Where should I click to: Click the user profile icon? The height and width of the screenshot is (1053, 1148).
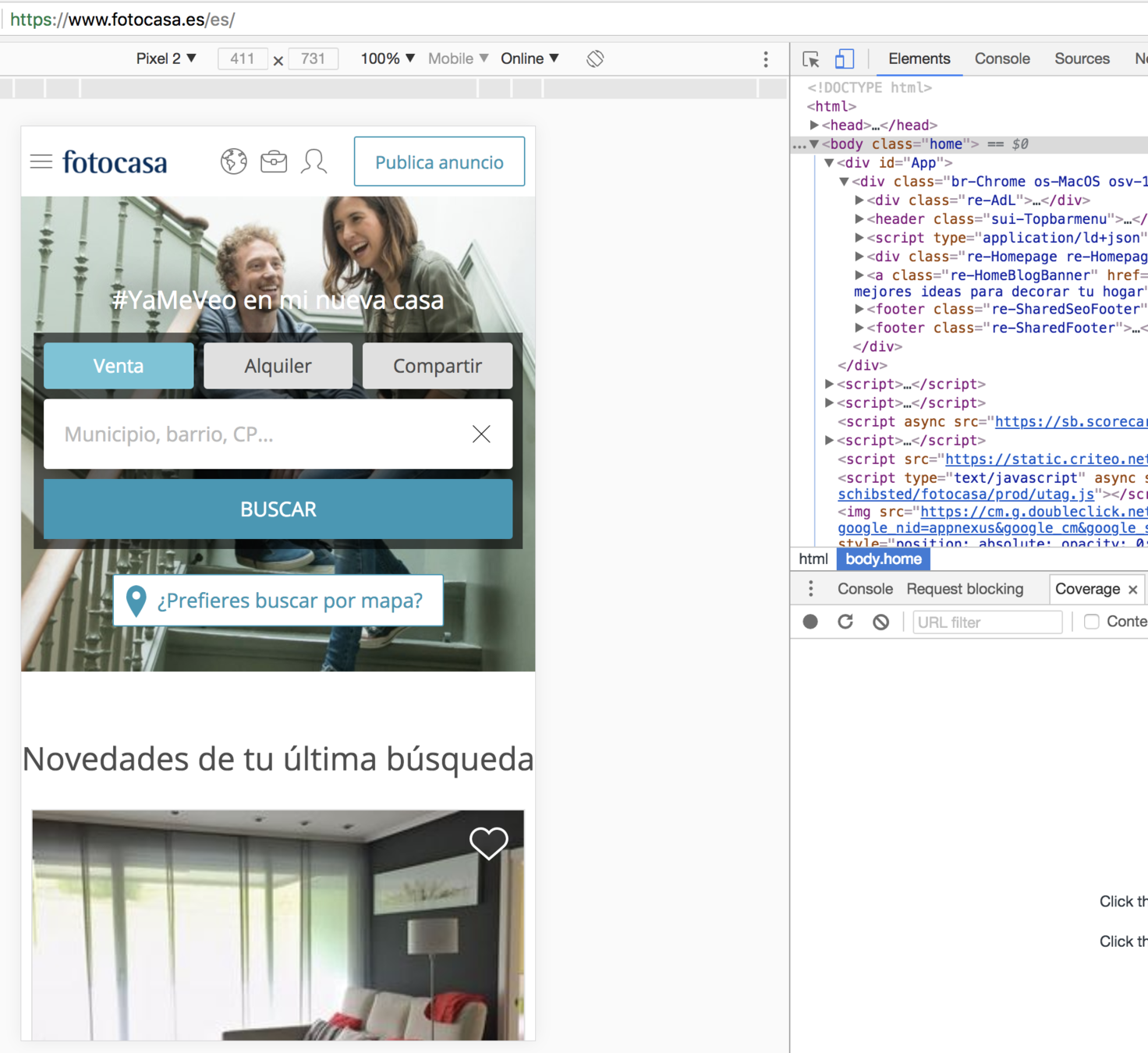tap(314, 161)
